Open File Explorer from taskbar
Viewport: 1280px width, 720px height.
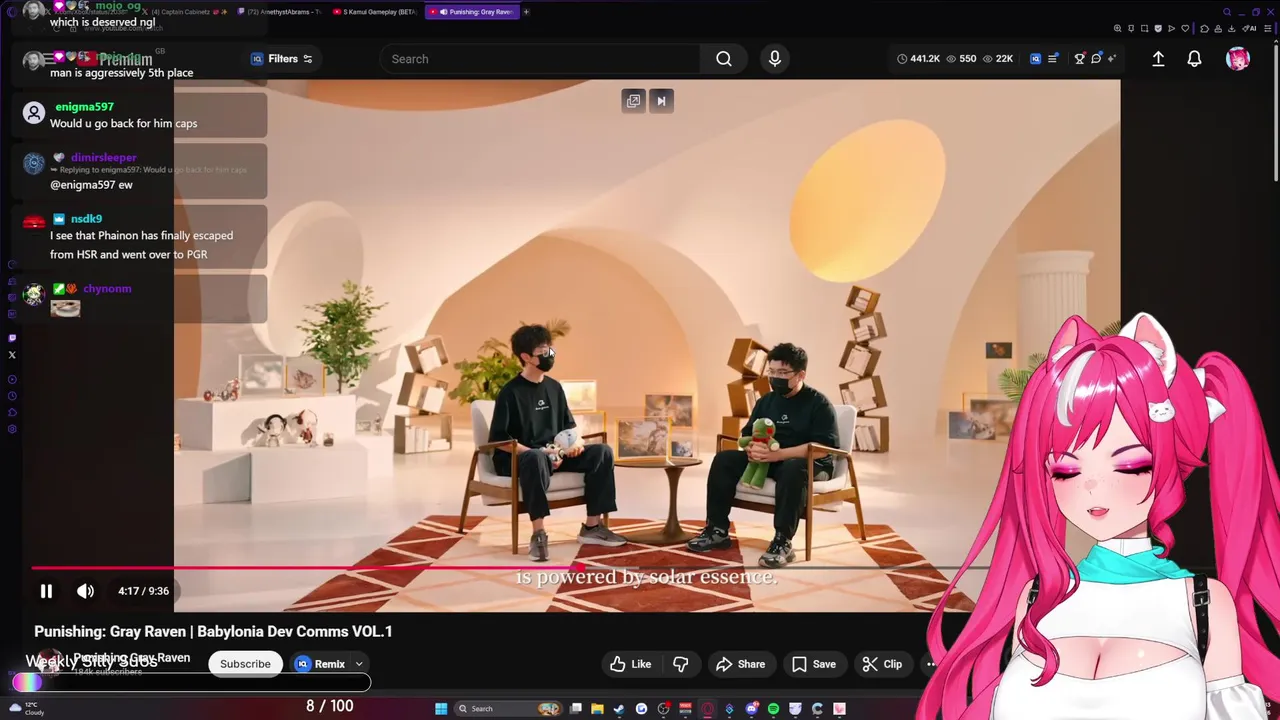coord(597,709)
